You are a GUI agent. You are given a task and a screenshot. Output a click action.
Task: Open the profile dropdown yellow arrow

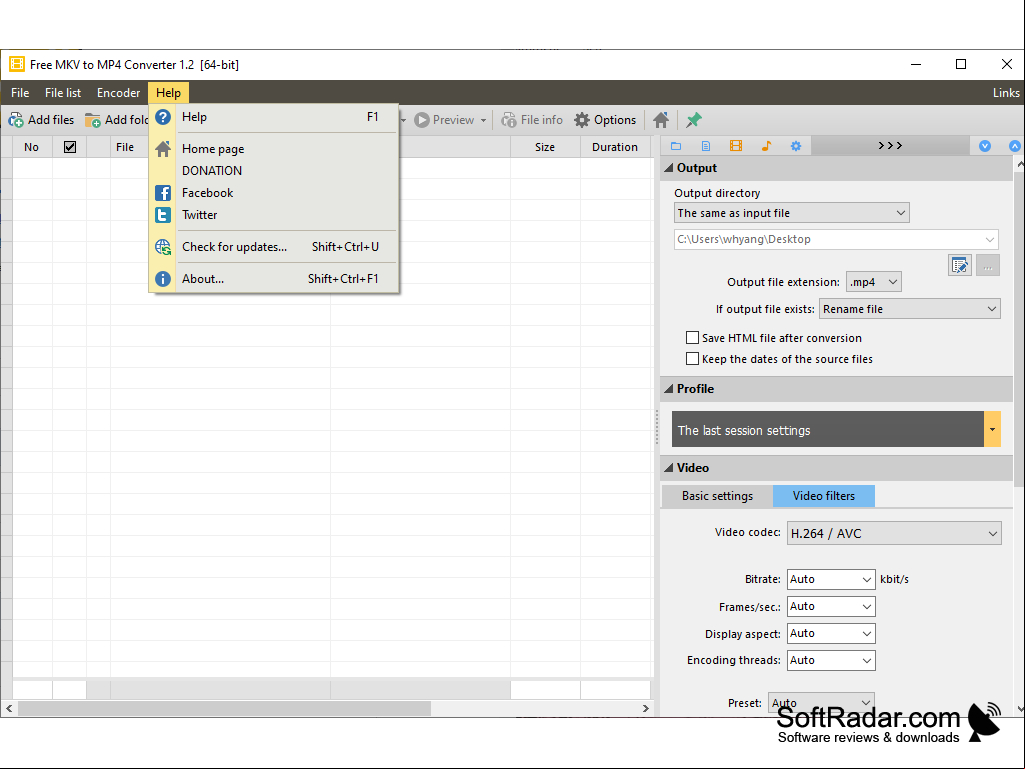[992, 429]
